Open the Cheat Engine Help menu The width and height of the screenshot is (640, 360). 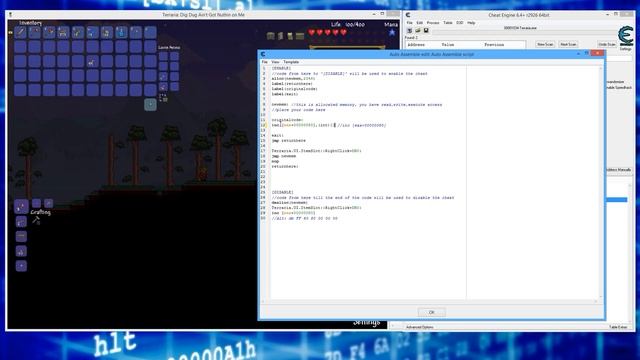pos(471,23)
